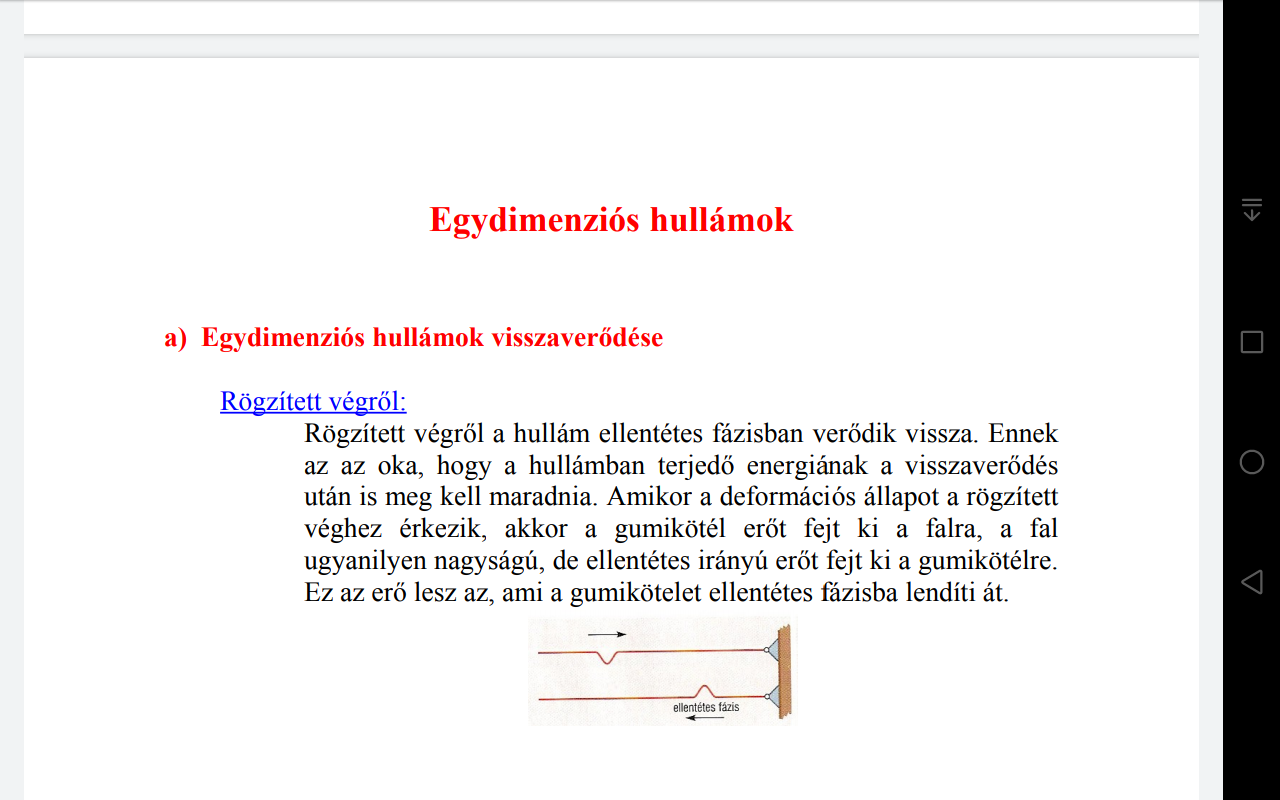The image size is (1280, 800).
Task: Click the previous page's edge at top
Action: 611,17
